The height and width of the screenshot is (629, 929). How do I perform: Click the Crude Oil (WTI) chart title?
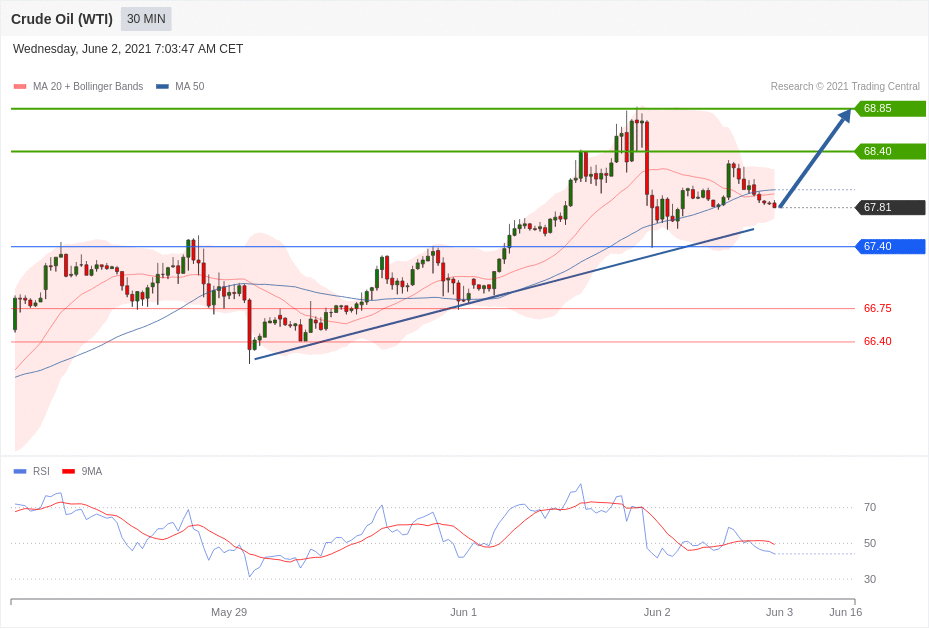pyautogui.click(x=62, y=19)
